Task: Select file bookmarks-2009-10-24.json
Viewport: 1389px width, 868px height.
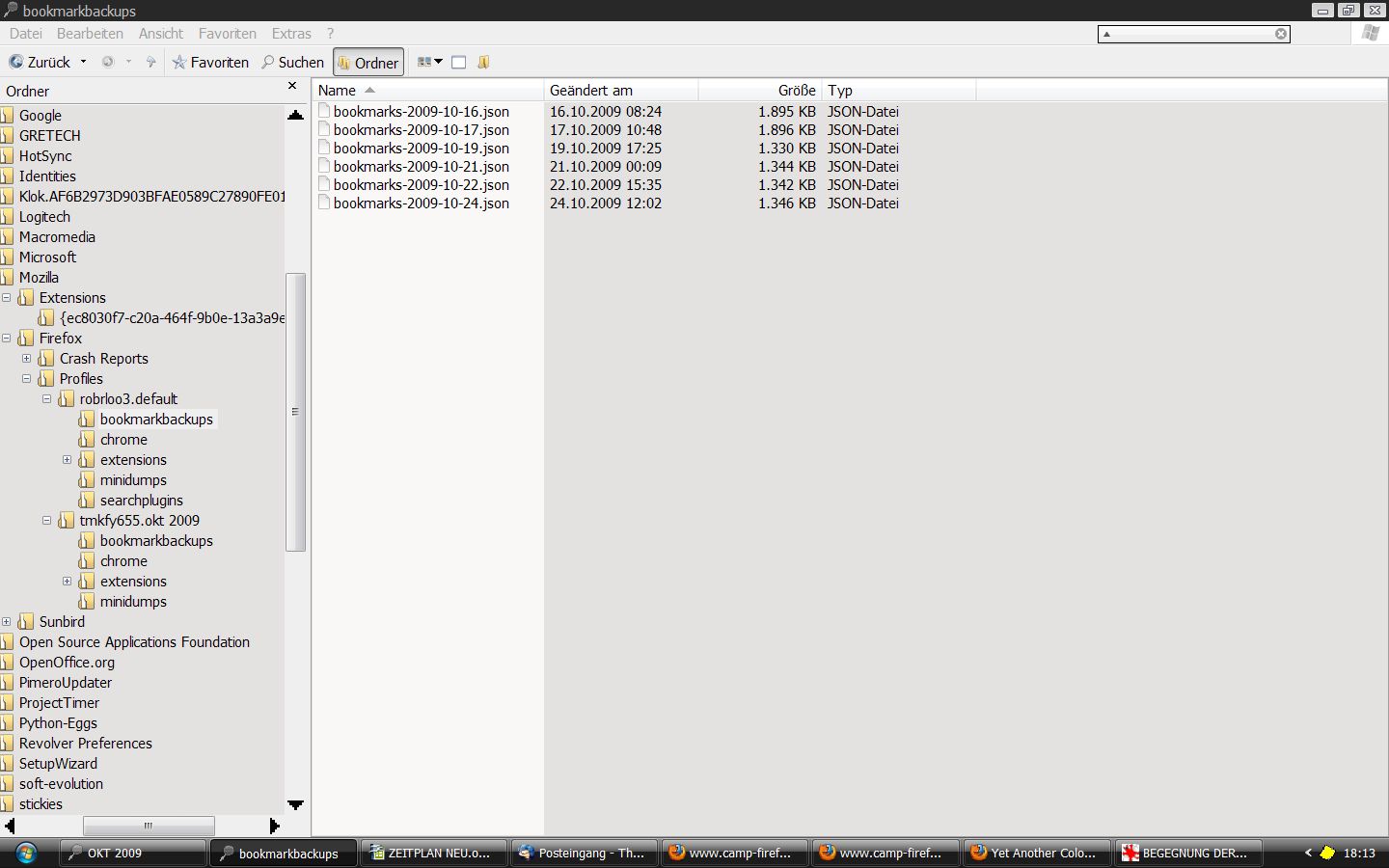Action: [x=421, y=203]
